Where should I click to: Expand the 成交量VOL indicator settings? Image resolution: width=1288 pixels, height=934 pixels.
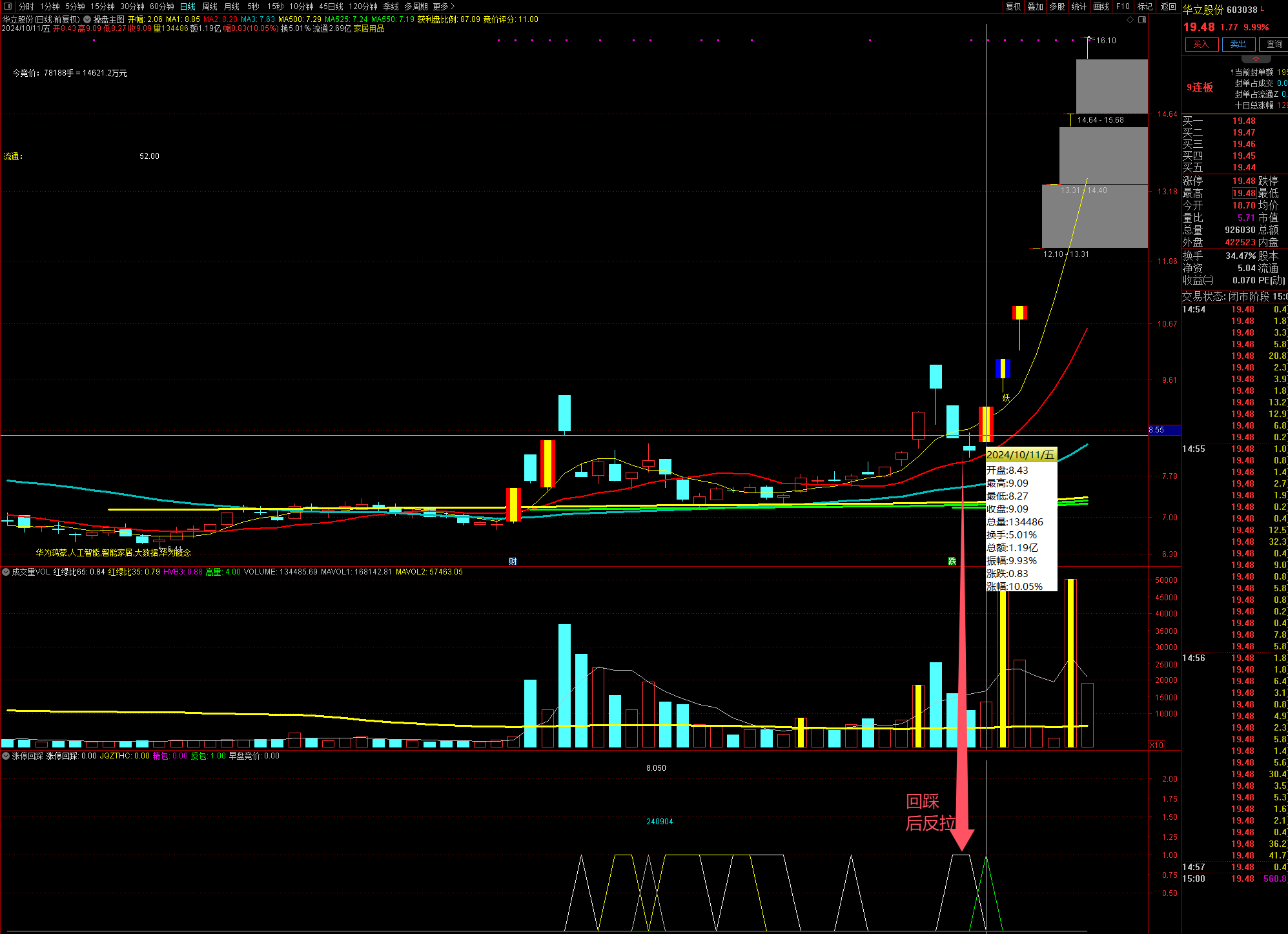tap(6, 572)
